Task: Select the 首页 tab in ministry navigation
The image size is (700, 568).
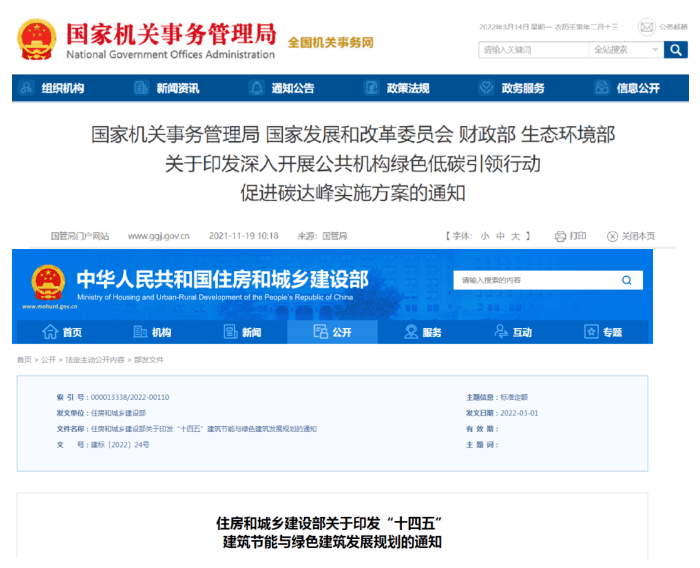Action: point(62,332)
